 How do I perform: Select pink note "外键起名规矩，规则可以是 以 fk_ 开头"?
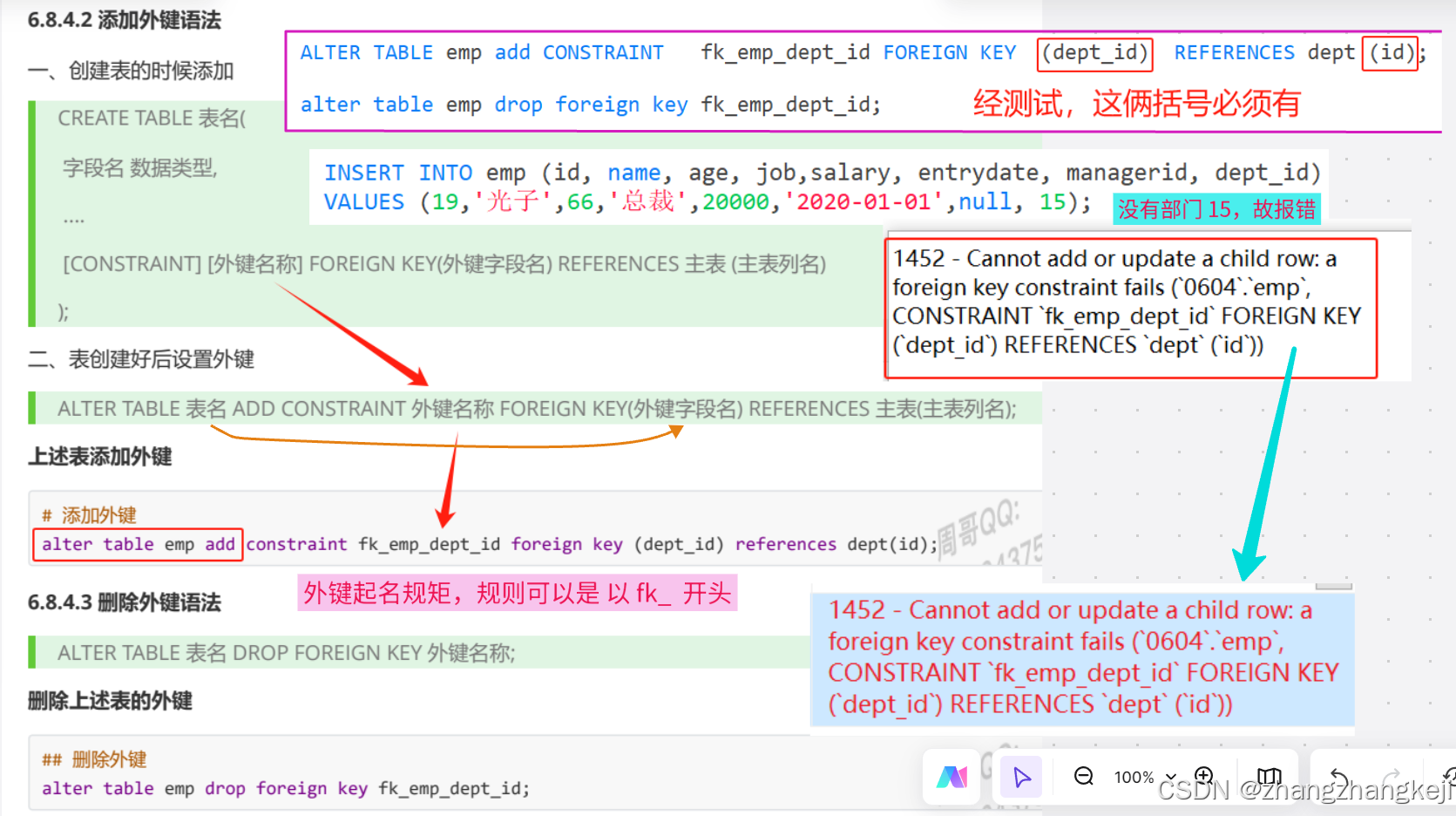(518, 593)
